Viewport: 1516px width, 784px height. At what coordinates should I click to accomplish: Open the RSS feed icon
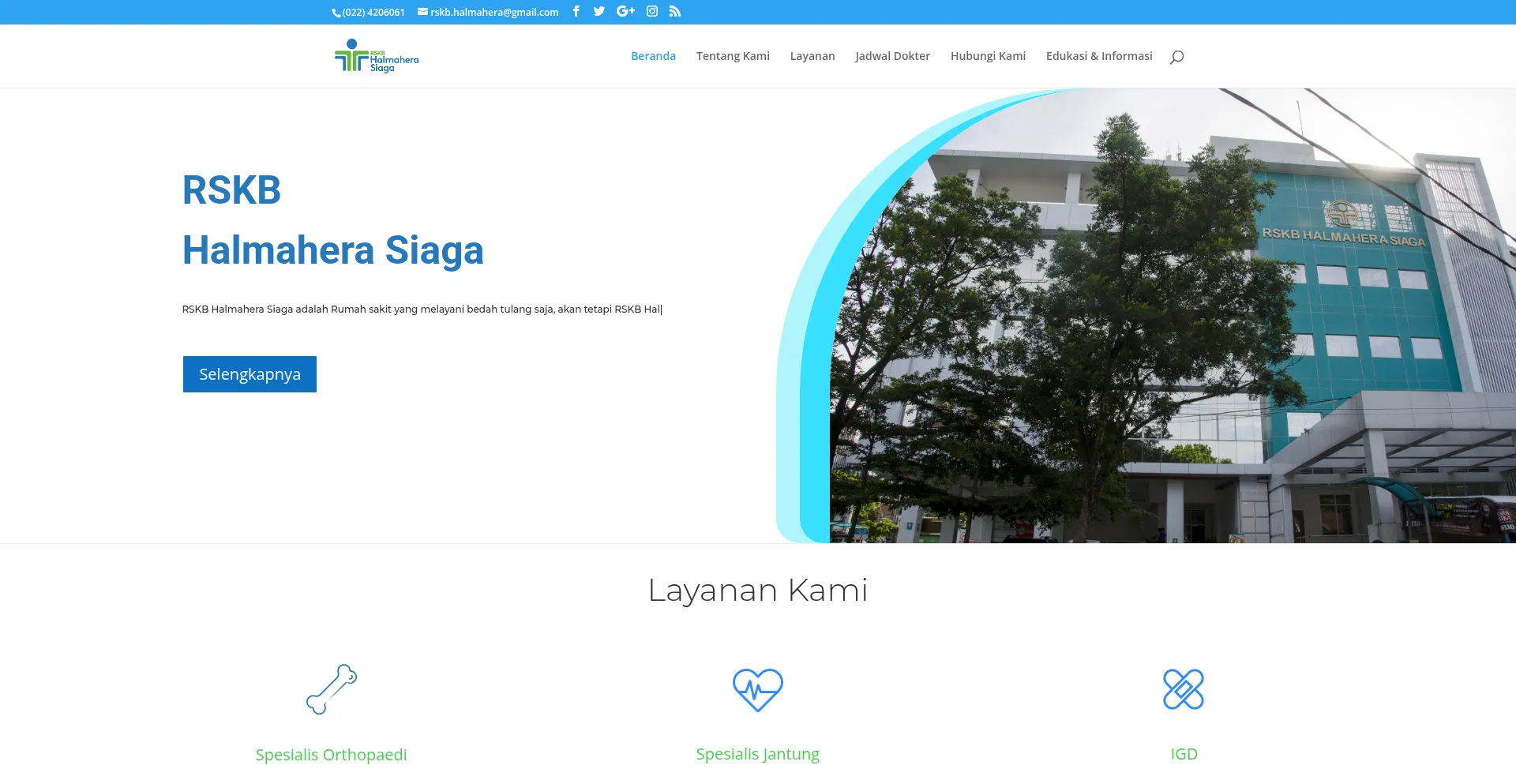(675, 11)
